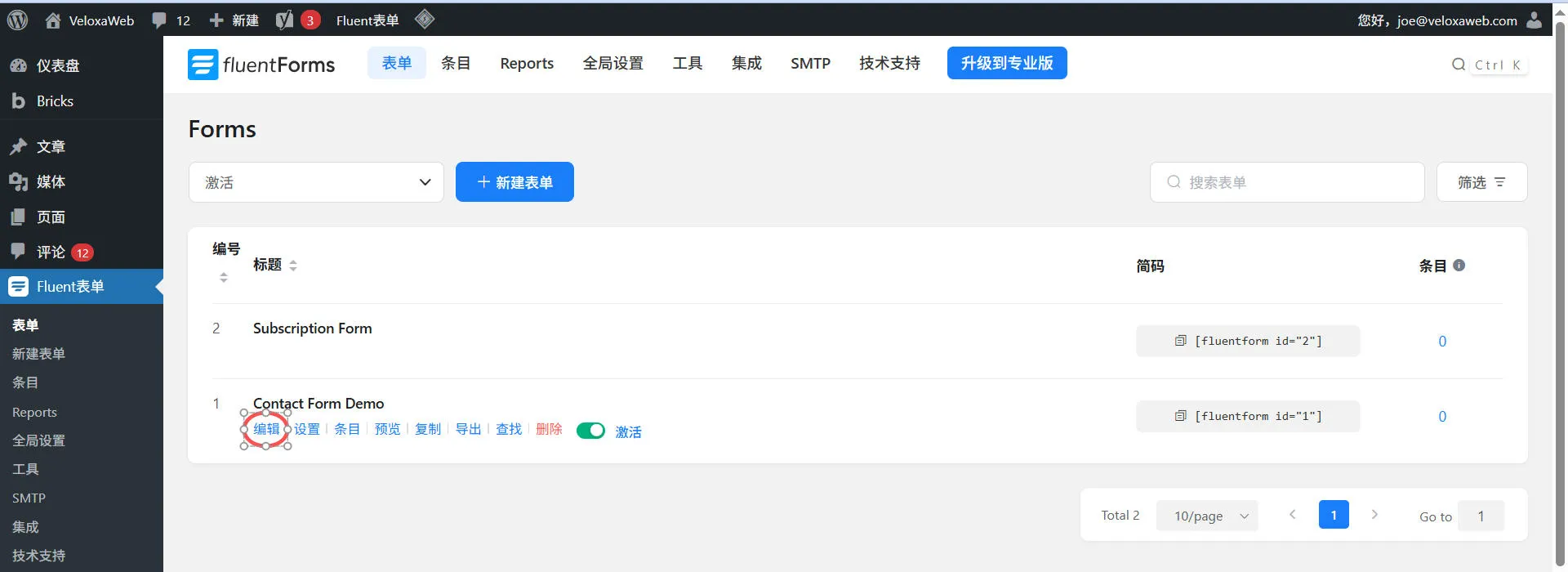Switch to the Reports tab

pos(526,63)
